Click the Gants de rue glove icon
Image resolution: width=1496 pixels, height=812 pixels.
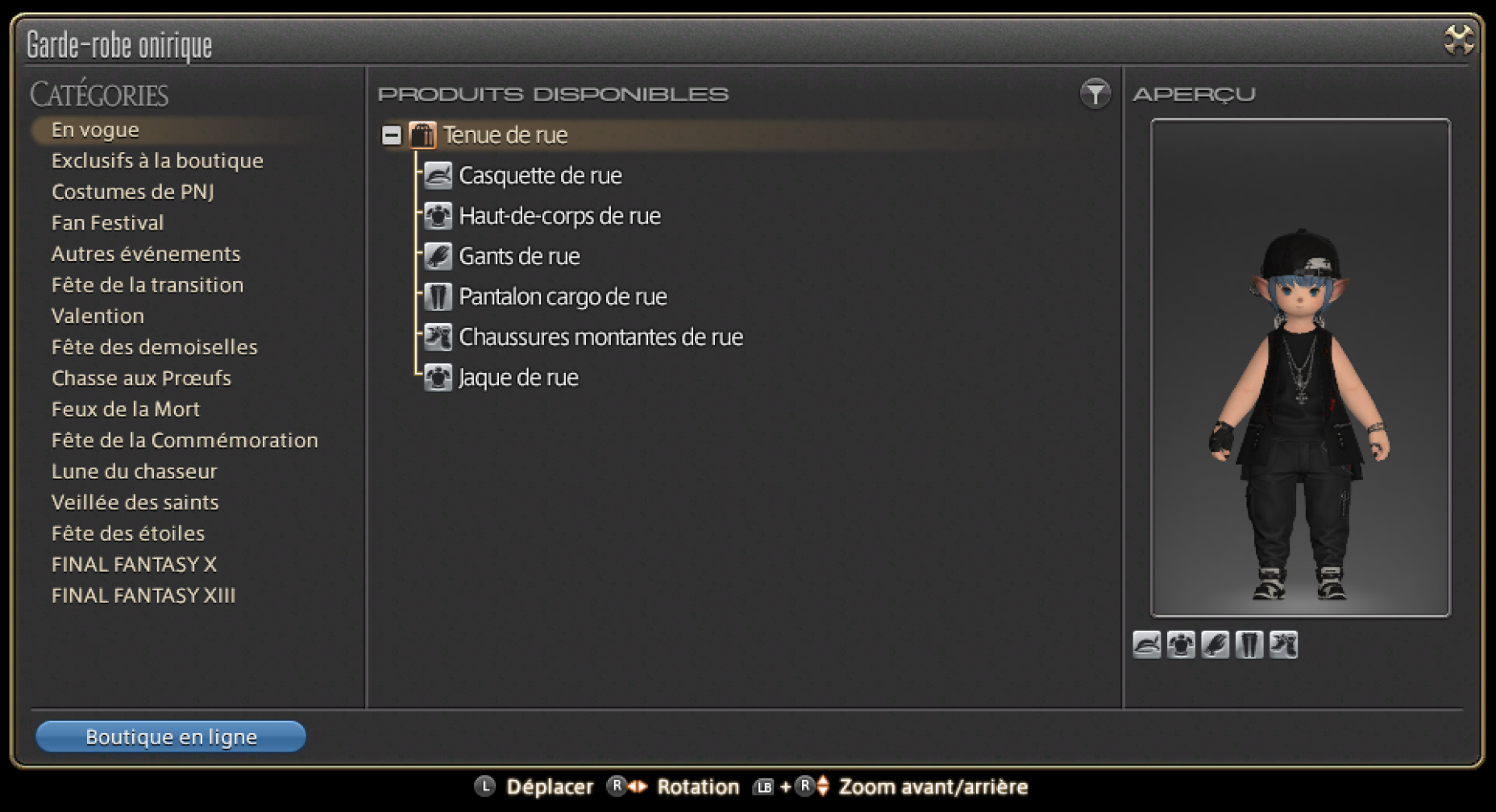(x=438, y=256)
